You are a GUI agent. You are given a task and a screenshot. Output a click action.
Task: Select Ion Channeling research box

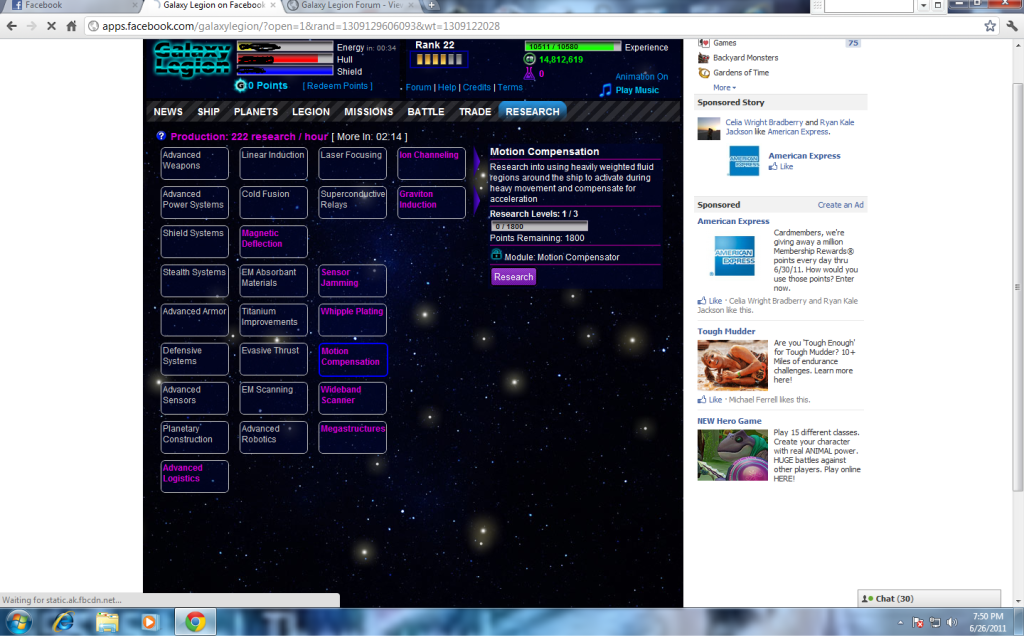(431, 163)
